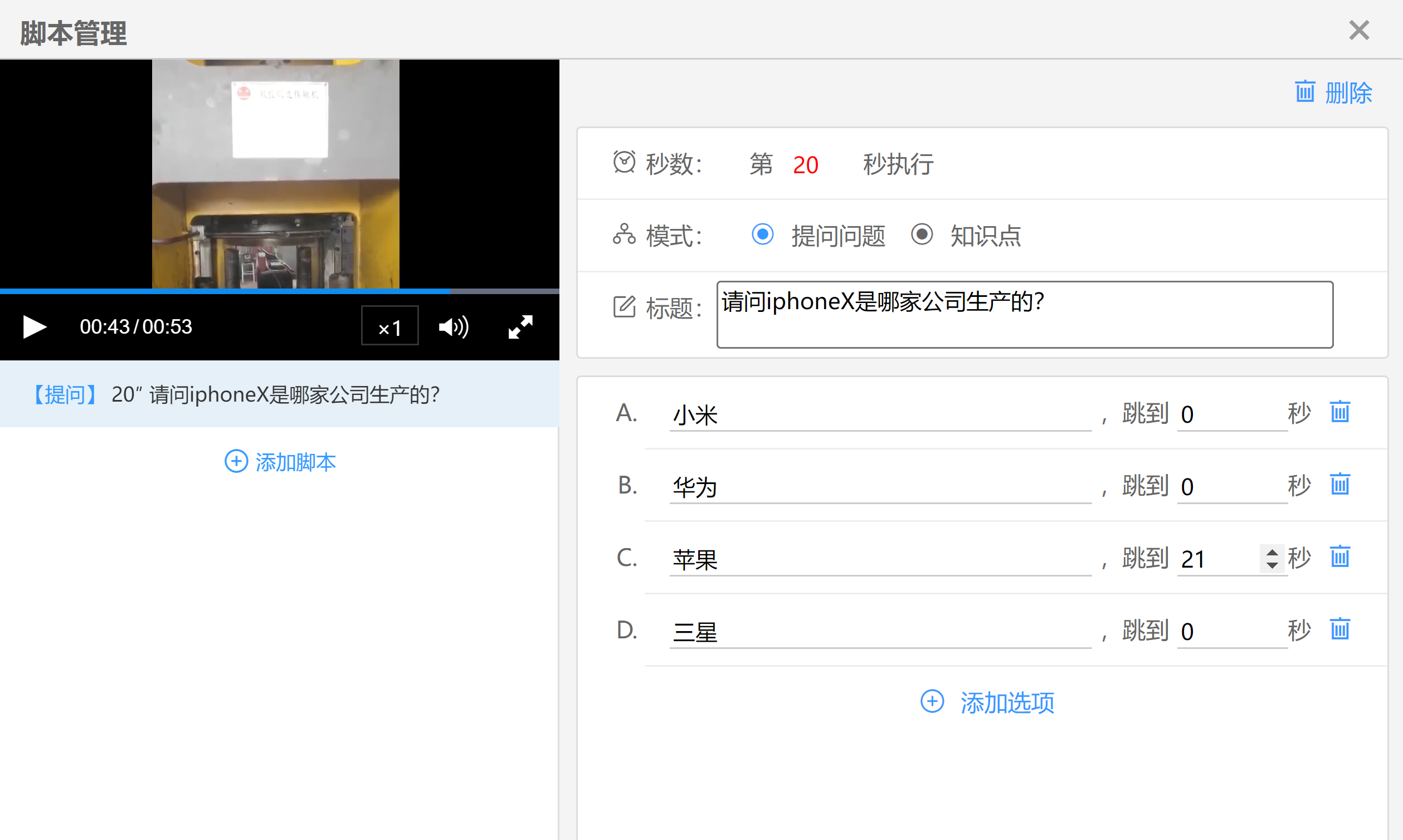
Task: Delete option C 苹果
Action: click(1339, 557)
